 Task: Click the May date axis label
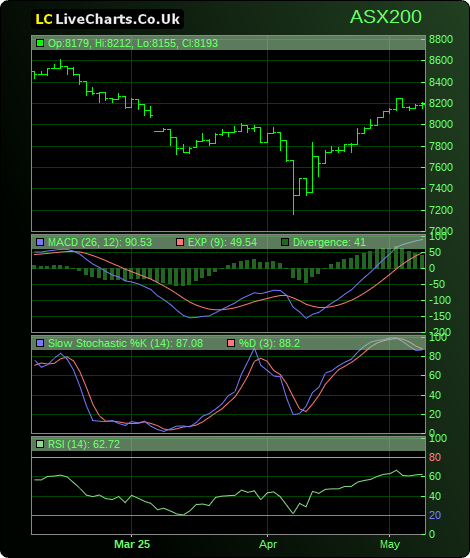[390, 544]
